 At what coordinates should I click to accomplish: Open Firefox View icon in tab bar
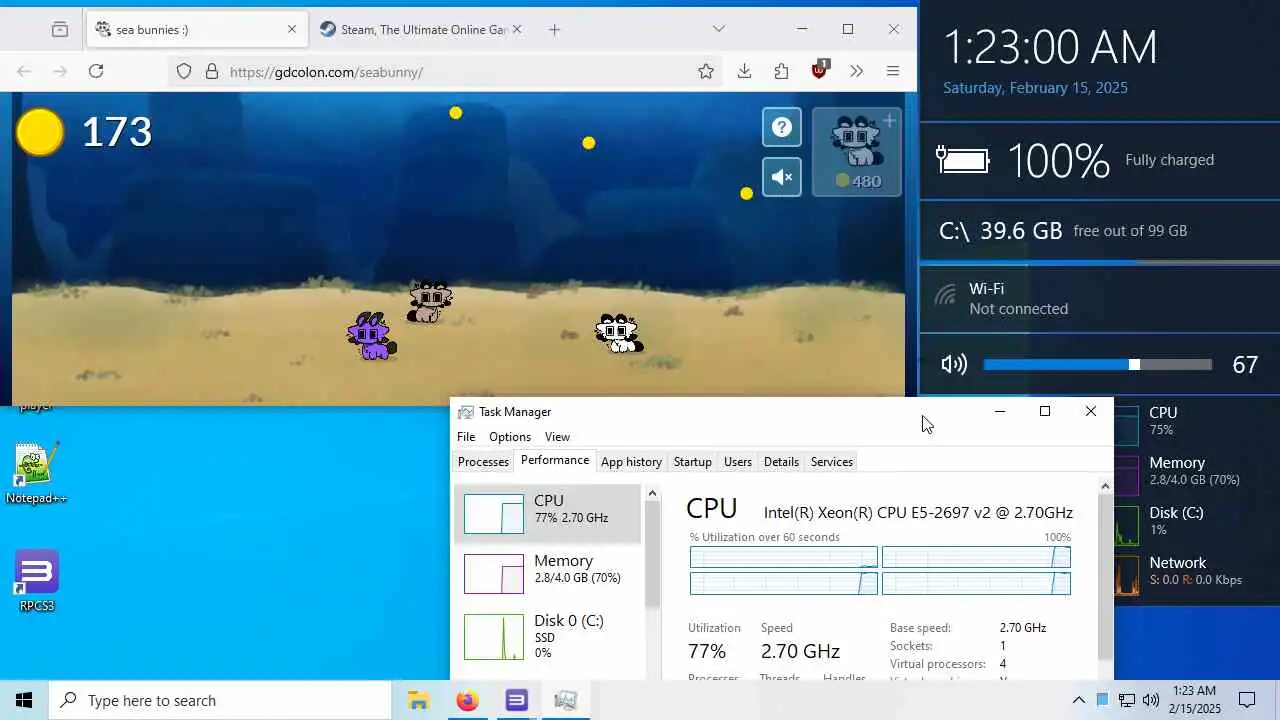click(x=60, y=29)
